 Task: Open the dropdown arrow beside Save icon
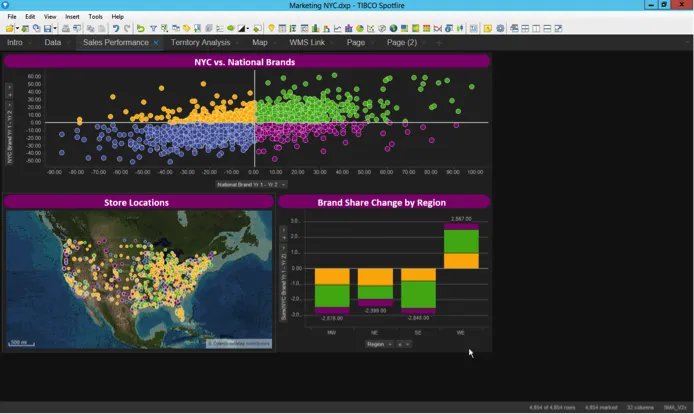coord(55,28)
